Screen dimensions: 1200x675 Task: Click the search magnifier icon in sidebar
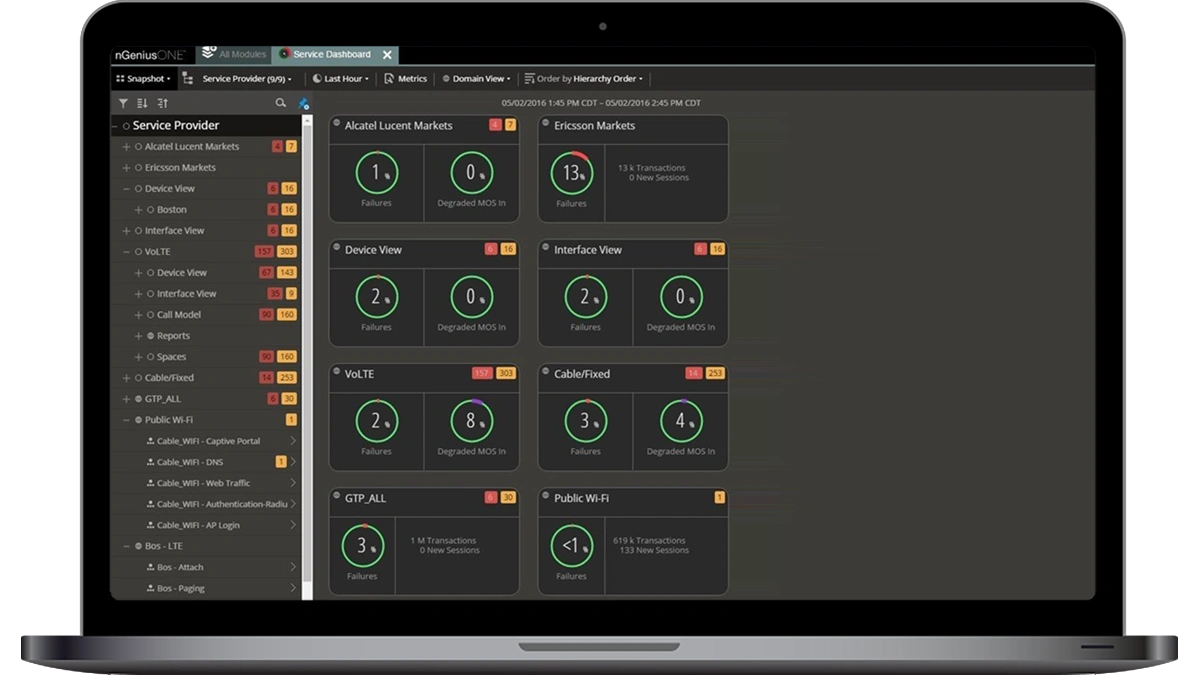[281, 103]
